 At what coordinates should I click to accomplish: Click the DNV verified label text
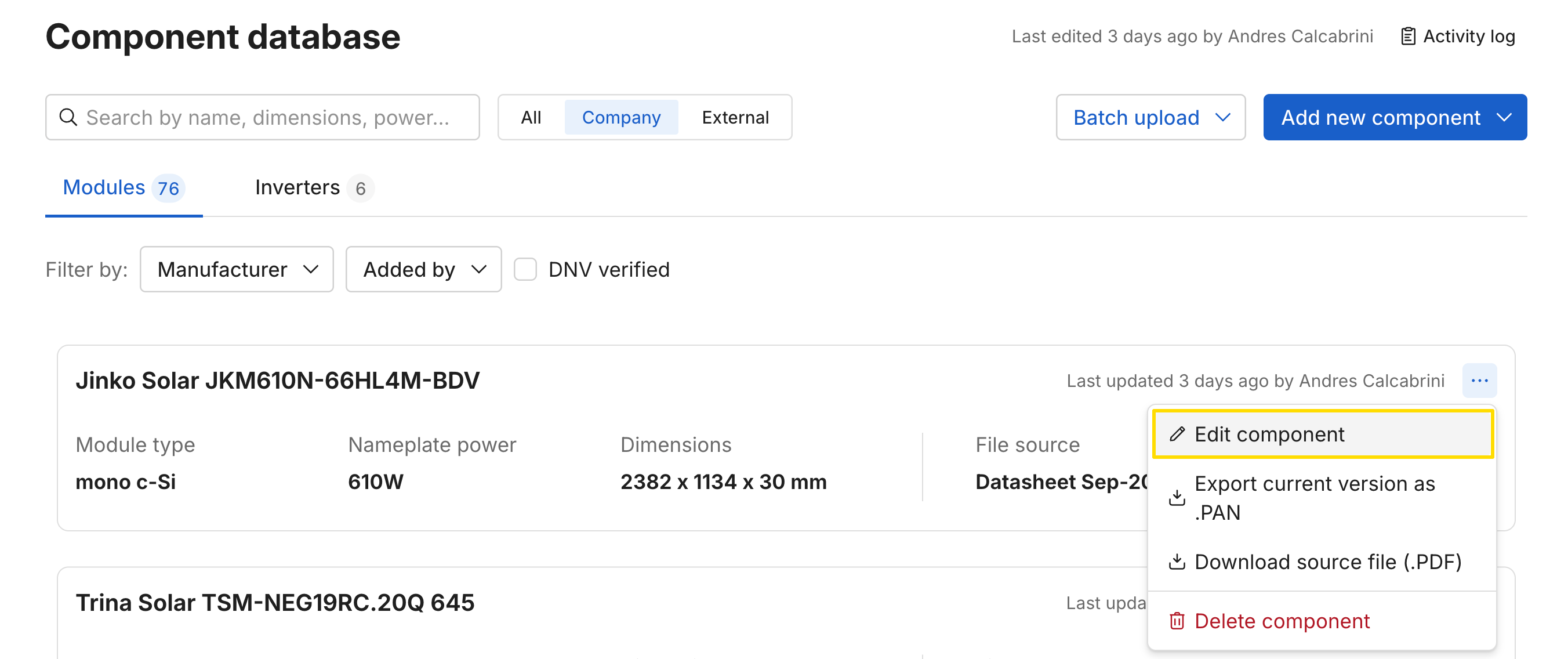tap(609, 269)
